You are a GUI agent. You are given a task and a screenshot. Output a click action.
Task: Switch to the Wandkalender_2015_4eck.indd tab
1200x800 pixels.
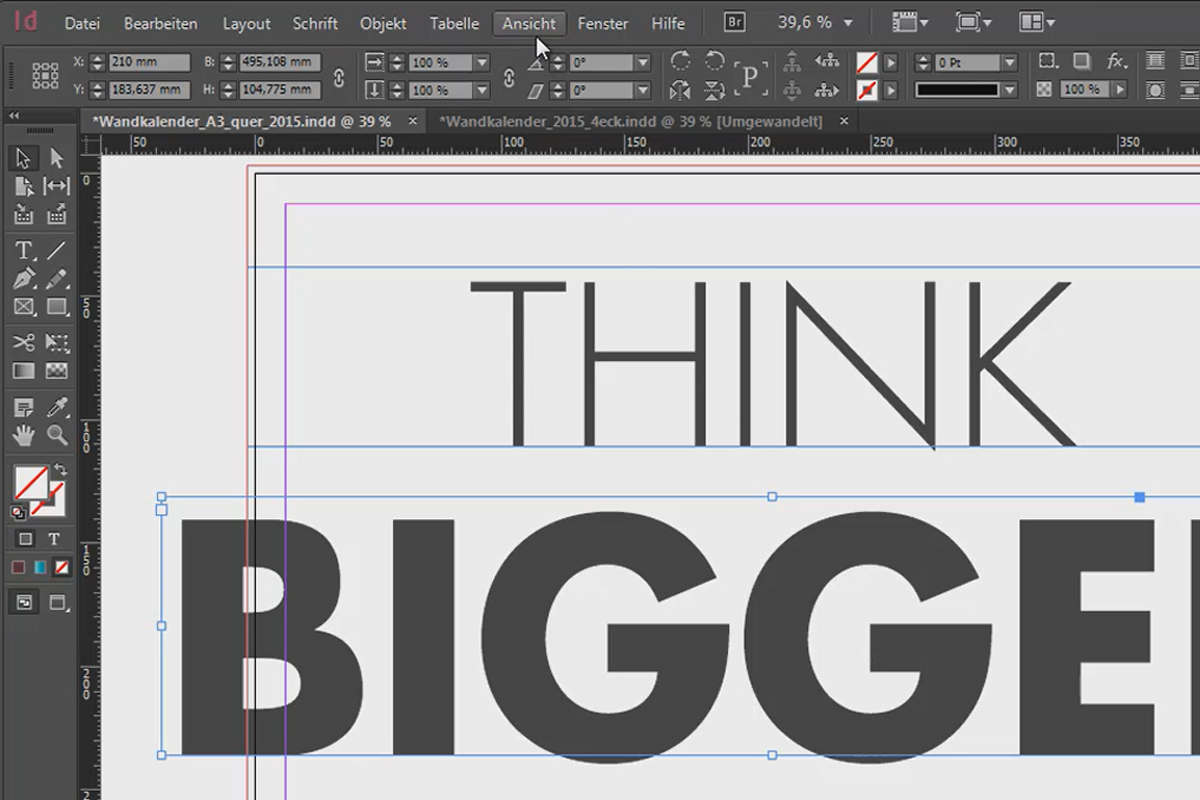click(x=631, y=121)
